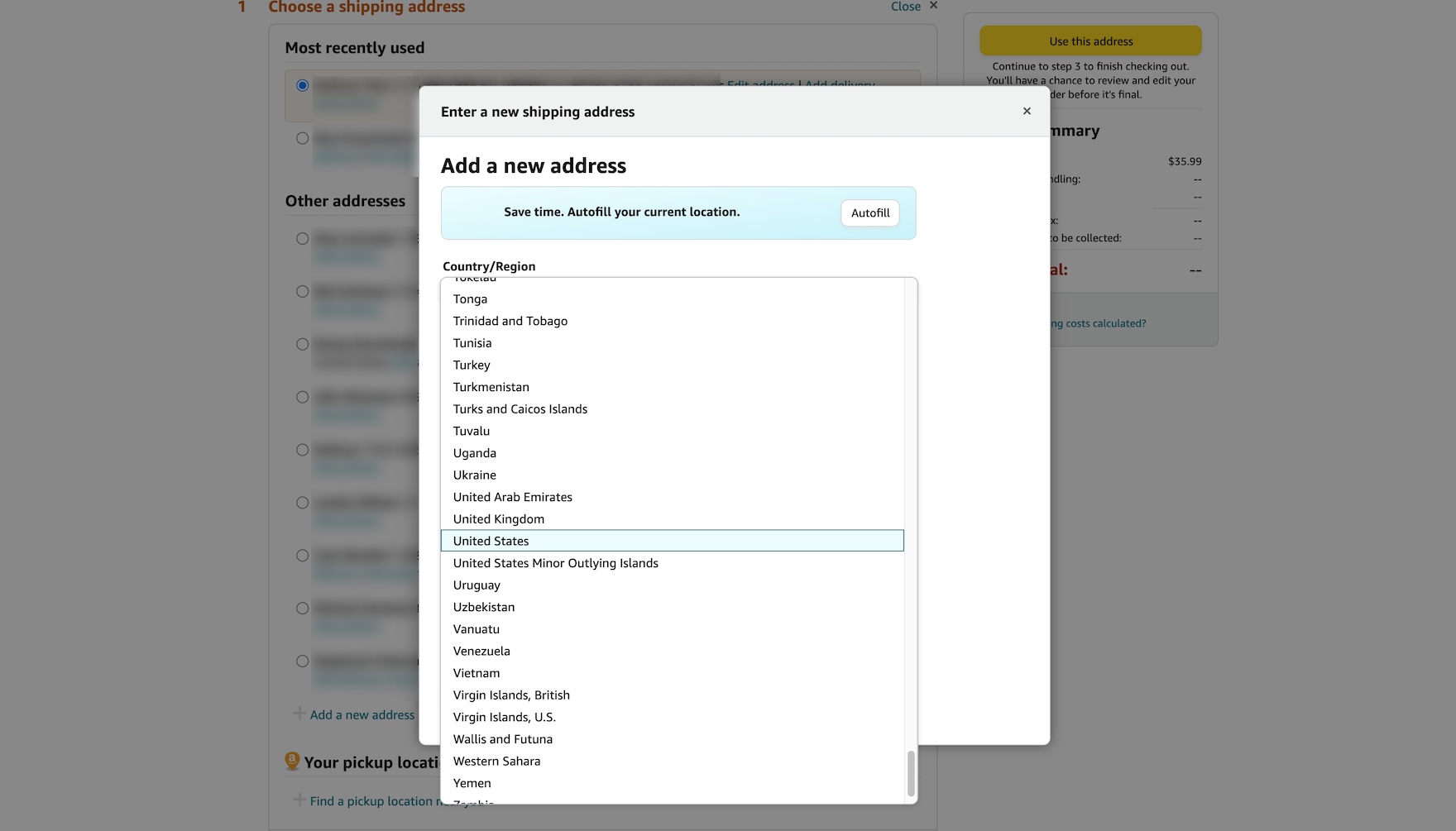Open the Add a new address link
The height and width of the screenshot is (831, 1456).
[362, 715]
